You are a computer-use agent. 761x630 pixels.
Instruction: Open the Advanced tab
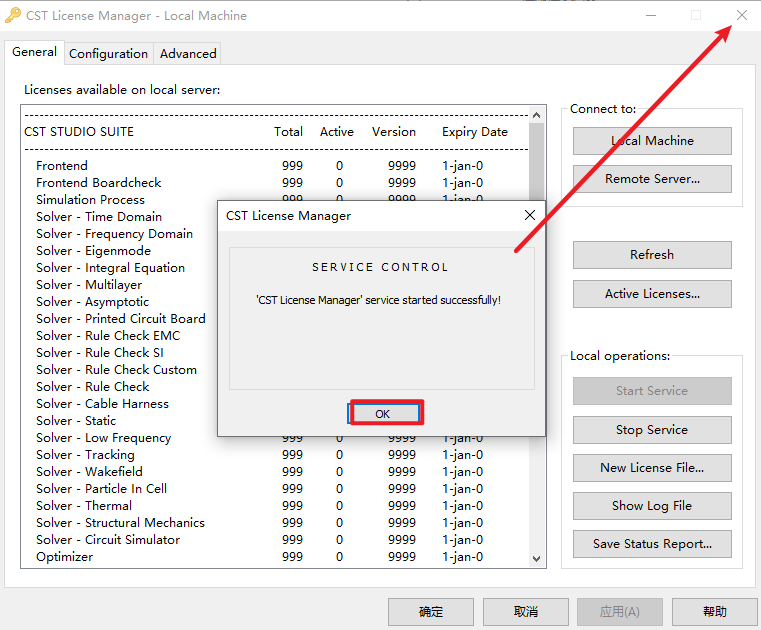pos(188,54)
